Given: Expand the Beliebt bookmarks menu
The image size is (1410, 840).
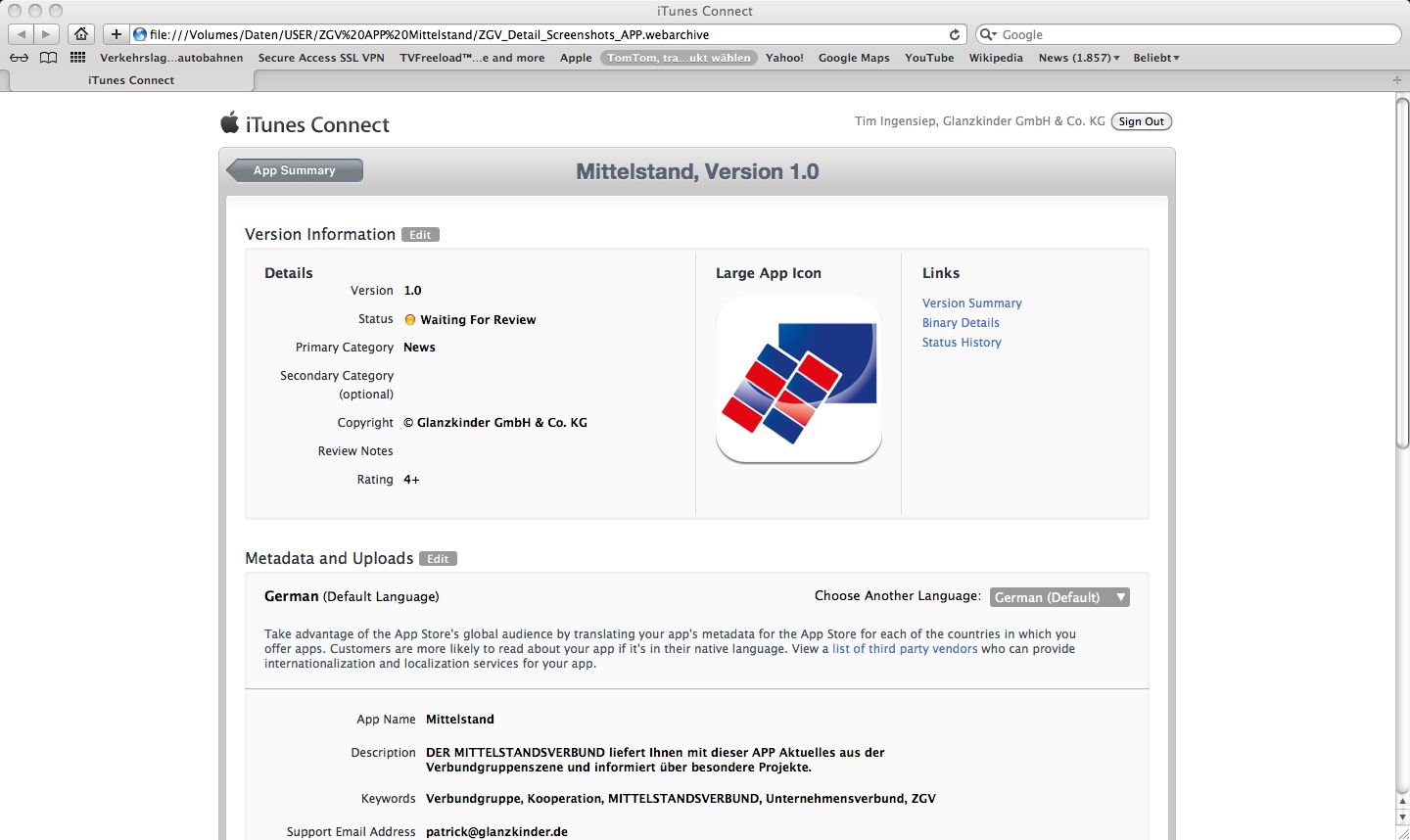Looking at the screenshot, I should [1156, 58].
